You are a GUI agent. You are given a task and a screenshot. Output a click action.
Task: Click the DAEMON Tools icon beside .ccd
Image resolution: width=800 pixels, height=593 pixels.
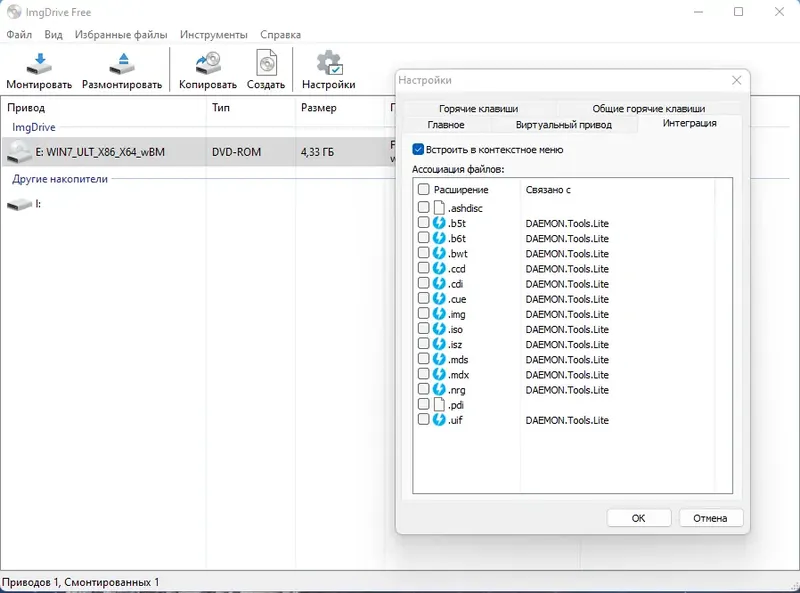[x=439, y=268]
